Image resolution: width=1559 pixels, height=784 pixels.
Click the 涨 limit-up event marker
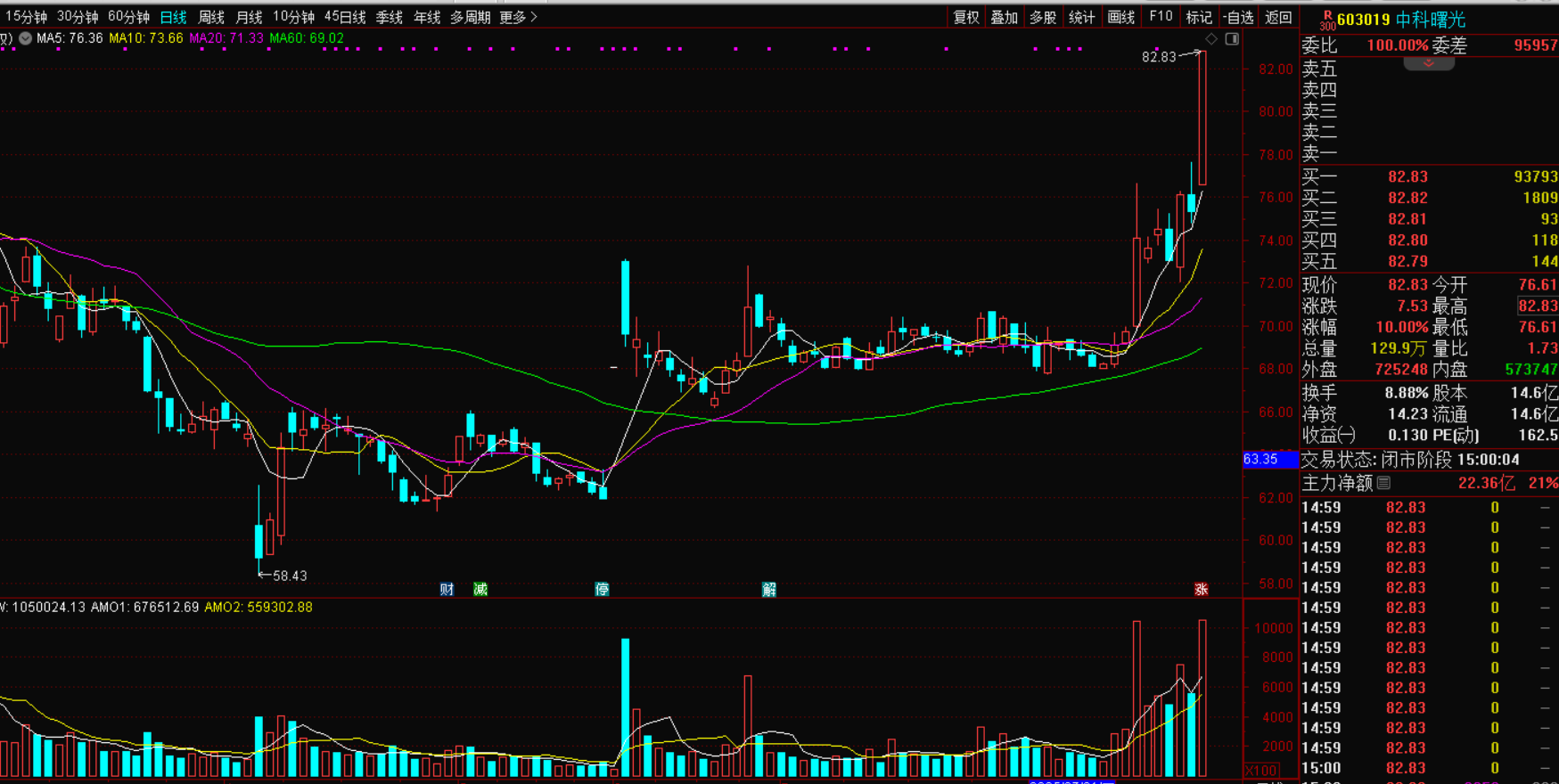(x=1201, y=589)
